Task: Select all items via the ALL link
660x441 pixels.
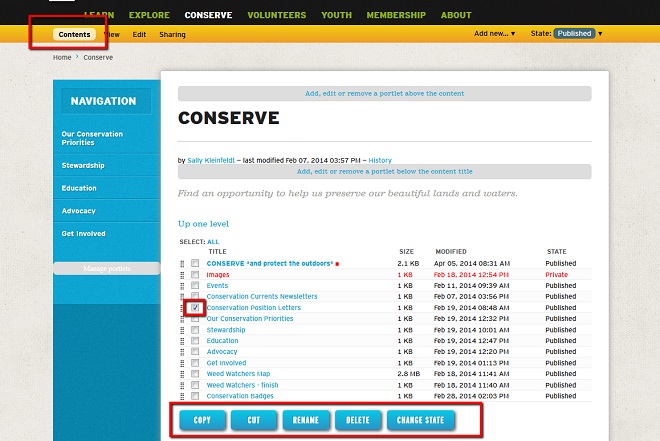Action: coord(213,242)
